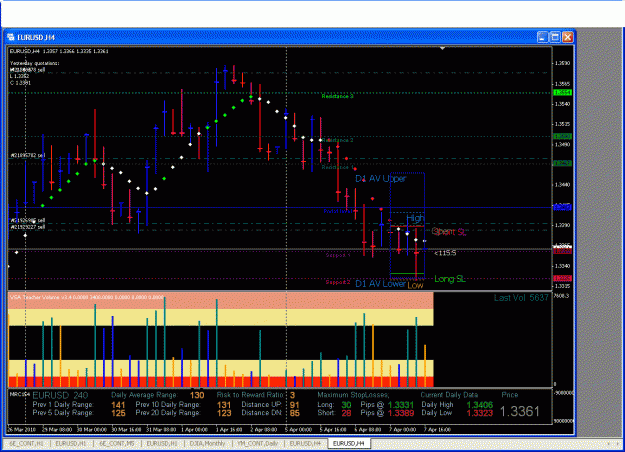Switch to the 6E_CONT,M5 chart tab
The height and width of the screenshot is (452, 625).
(x=117, y=443)
